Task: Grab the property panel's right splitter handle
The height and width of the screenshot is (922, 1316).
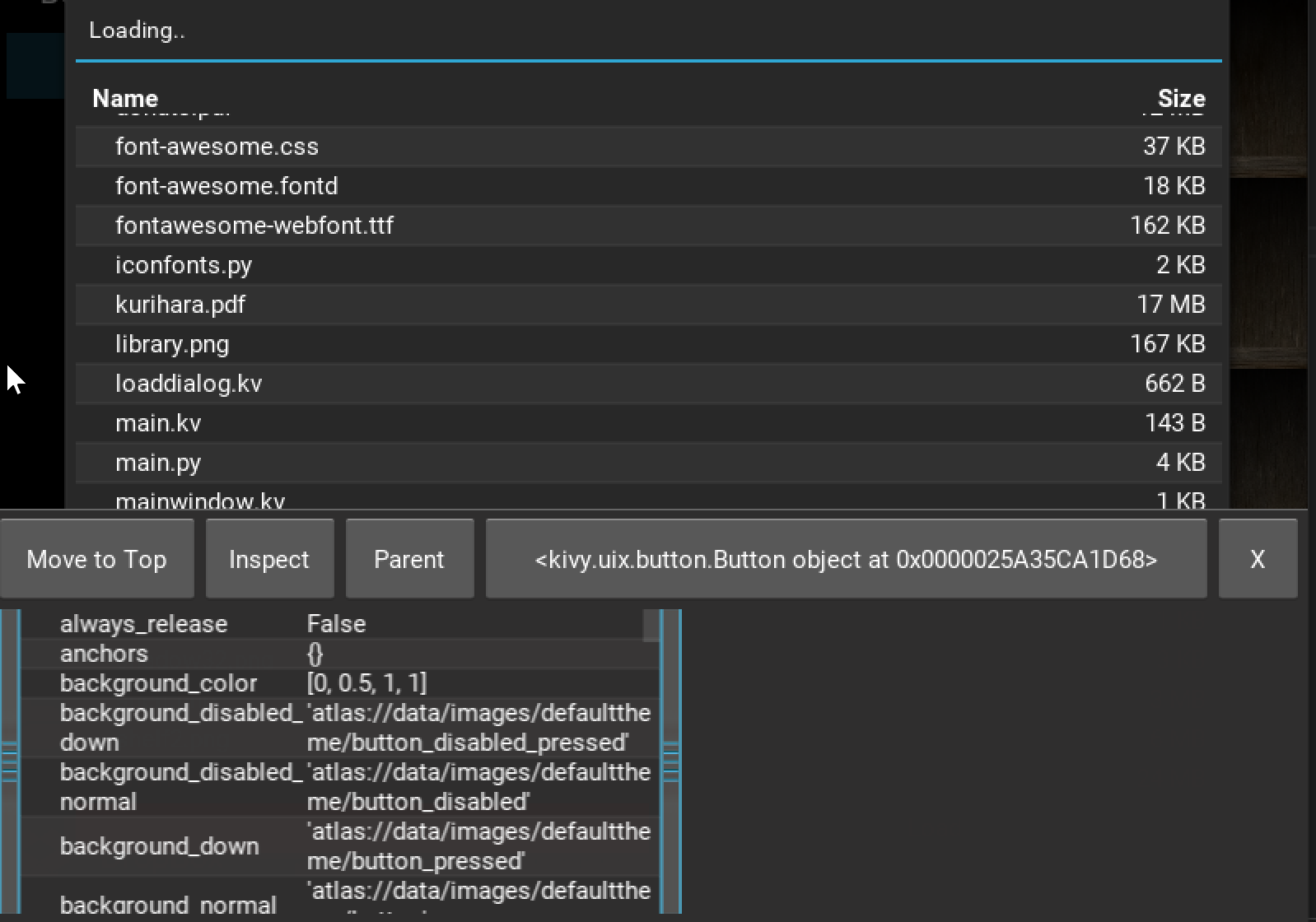Action: coord(670,761)
